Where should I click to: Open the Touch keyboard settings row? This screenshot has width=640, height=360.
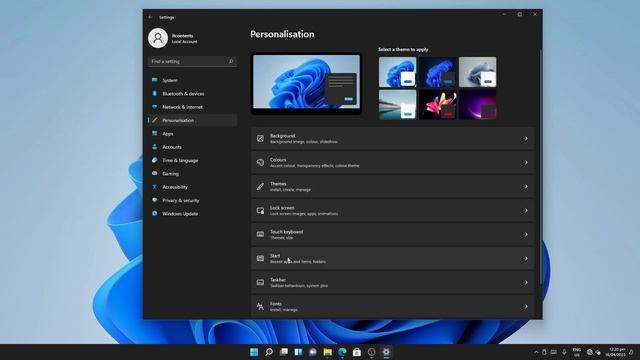coord(393,234)
